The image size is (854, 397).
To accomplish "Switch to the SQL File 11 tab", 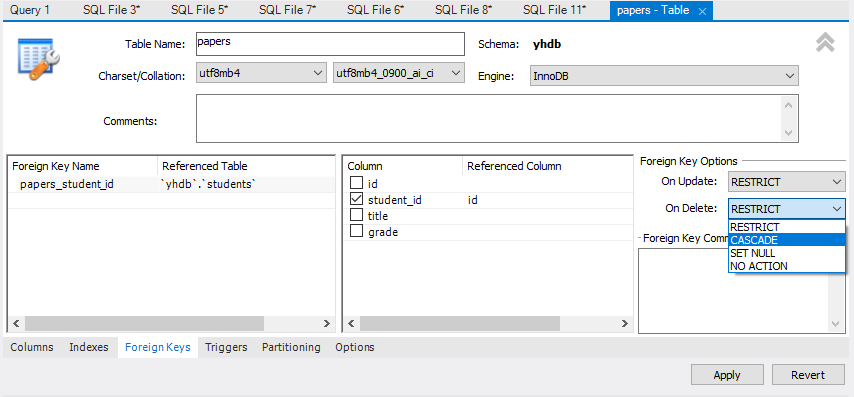I will pyautogui.click(x=555, y=10).
